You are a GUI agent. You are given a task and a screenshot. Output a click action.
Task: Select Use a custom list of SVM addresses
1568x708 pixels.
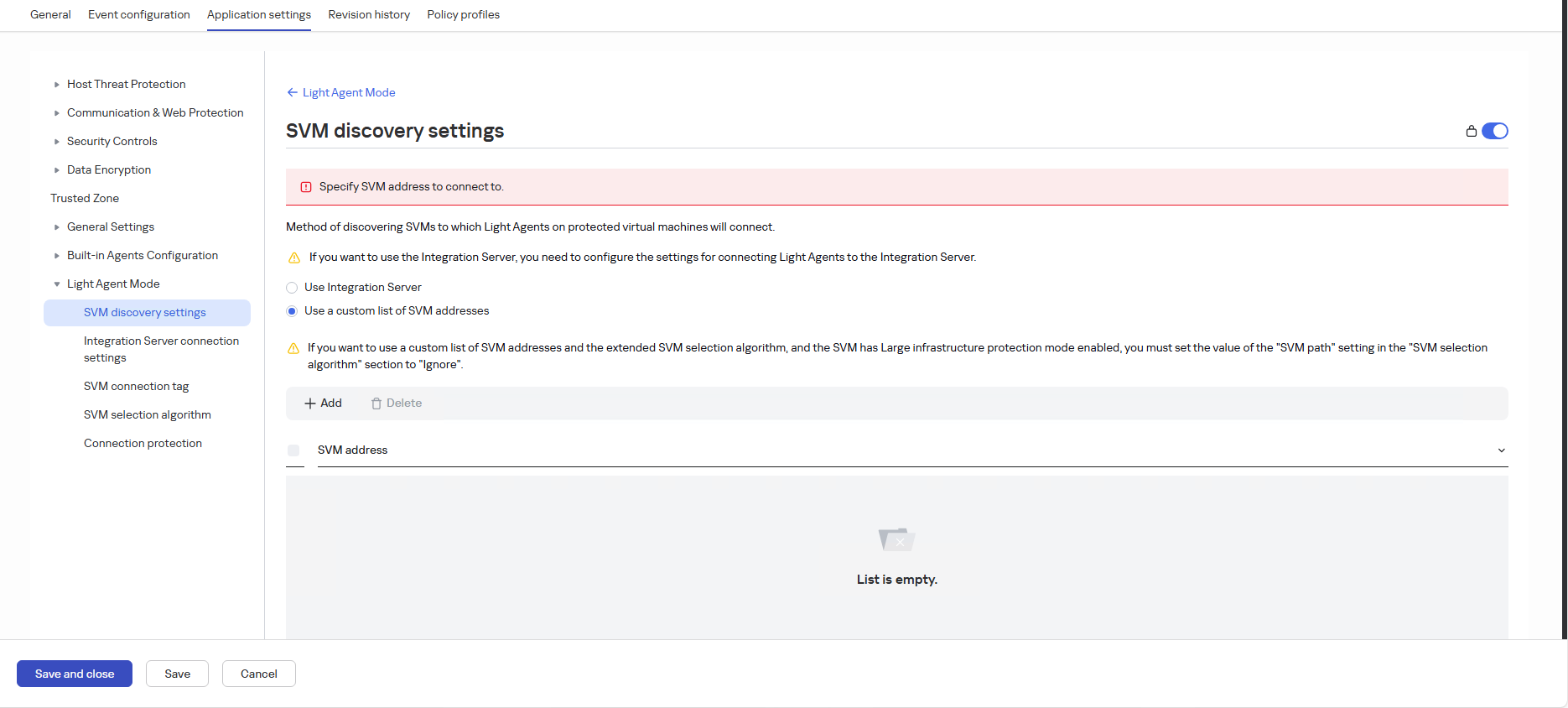tap(292, 311)
